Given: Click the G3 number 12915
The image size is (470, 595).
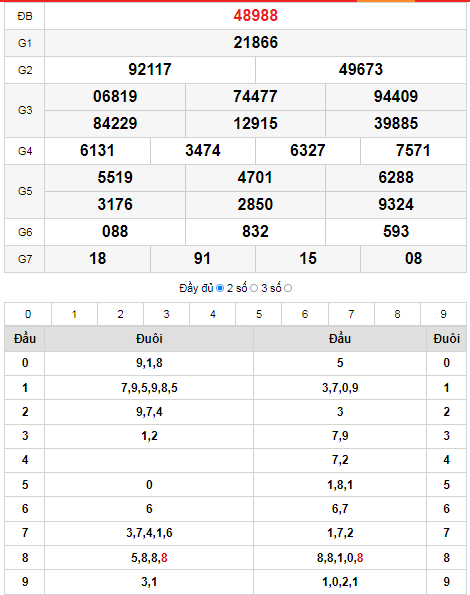Looking at the screenshot, I should (255, 123).
